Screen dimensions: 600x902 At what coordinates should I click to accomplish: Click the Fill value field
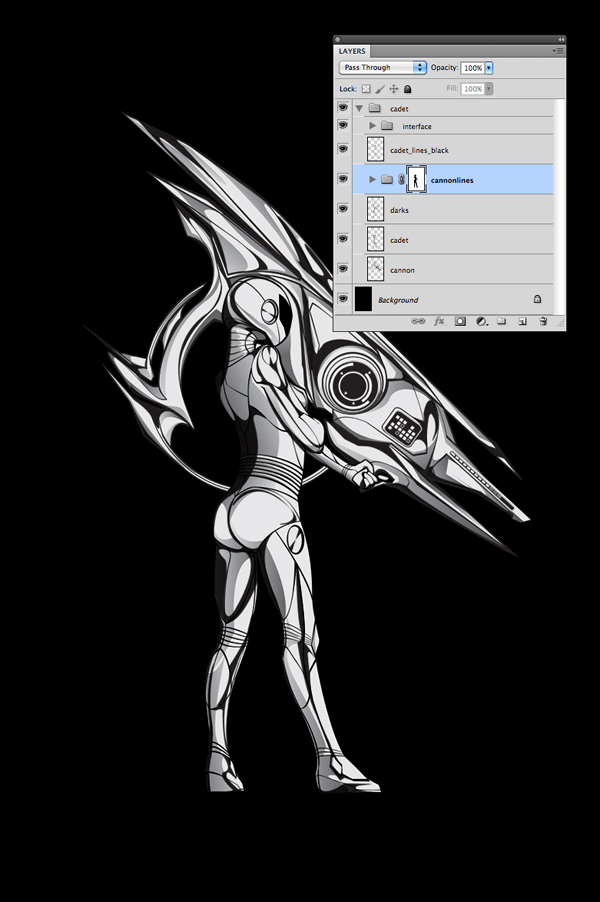(473, 89)
